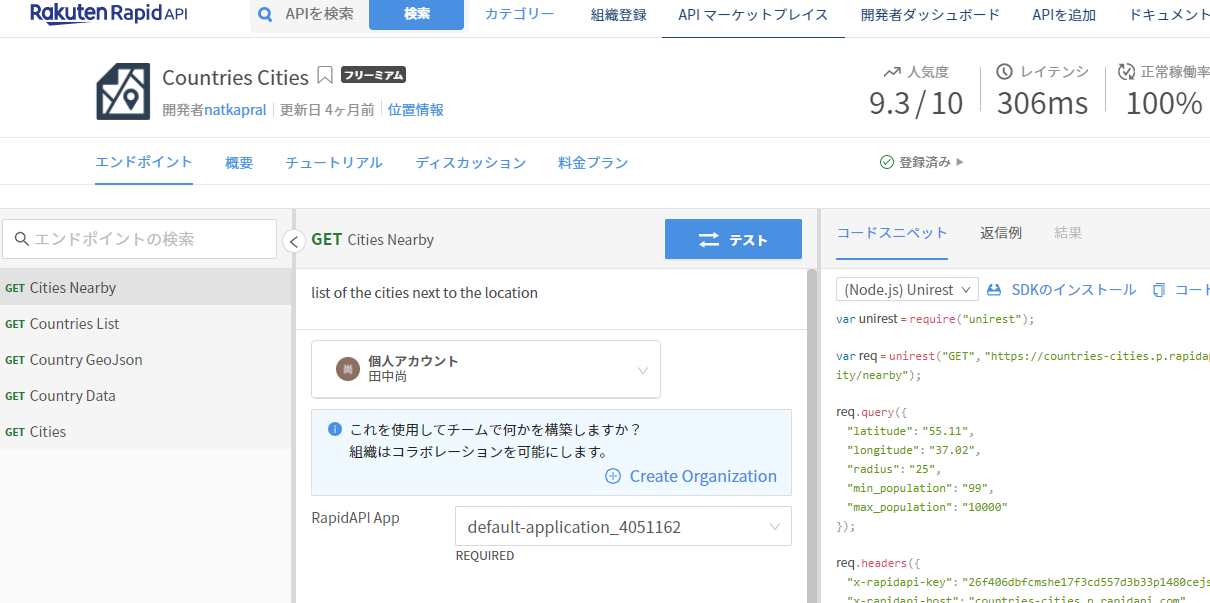1210x603 pixels.
Task: Select the Cities Nearby endpoint
Action: 146,288
